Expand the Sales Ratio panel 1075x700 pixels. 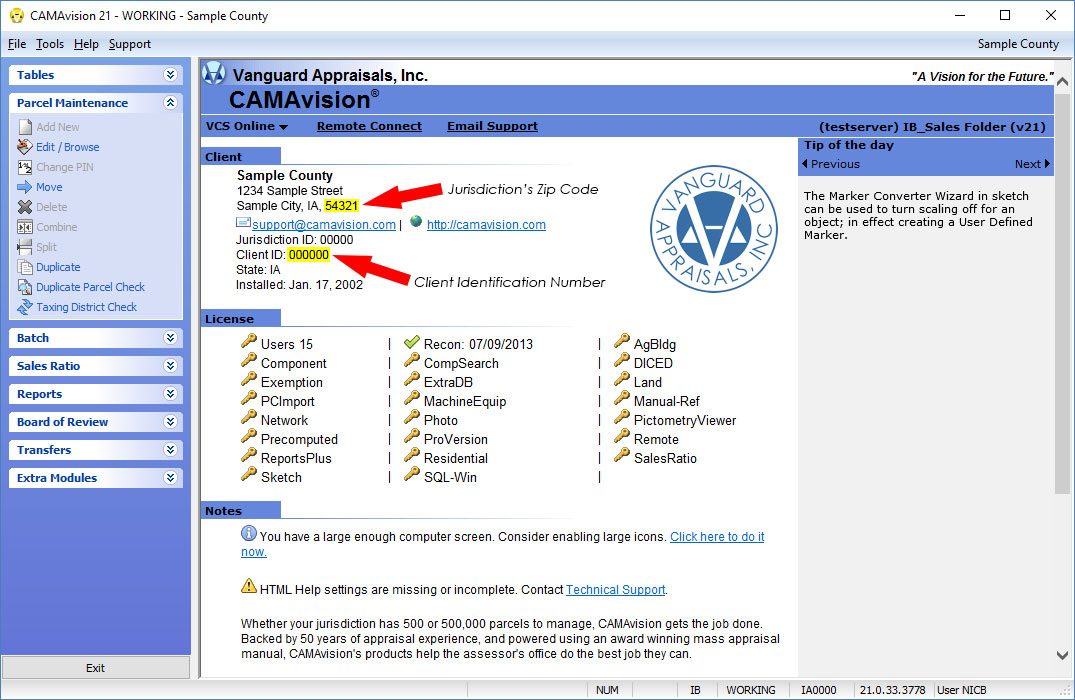tap(170, 366)
